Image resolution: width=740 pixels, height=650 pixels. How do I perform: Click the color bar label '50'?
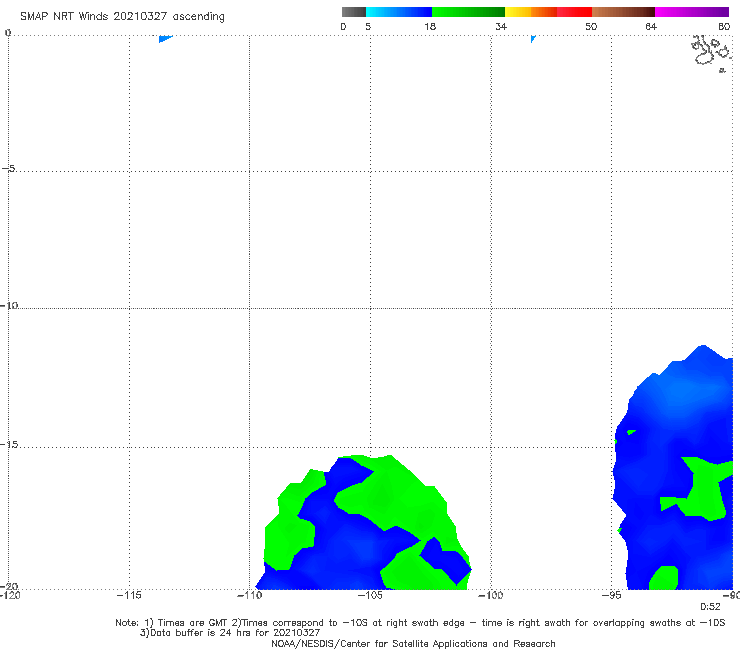pos(591,26)
